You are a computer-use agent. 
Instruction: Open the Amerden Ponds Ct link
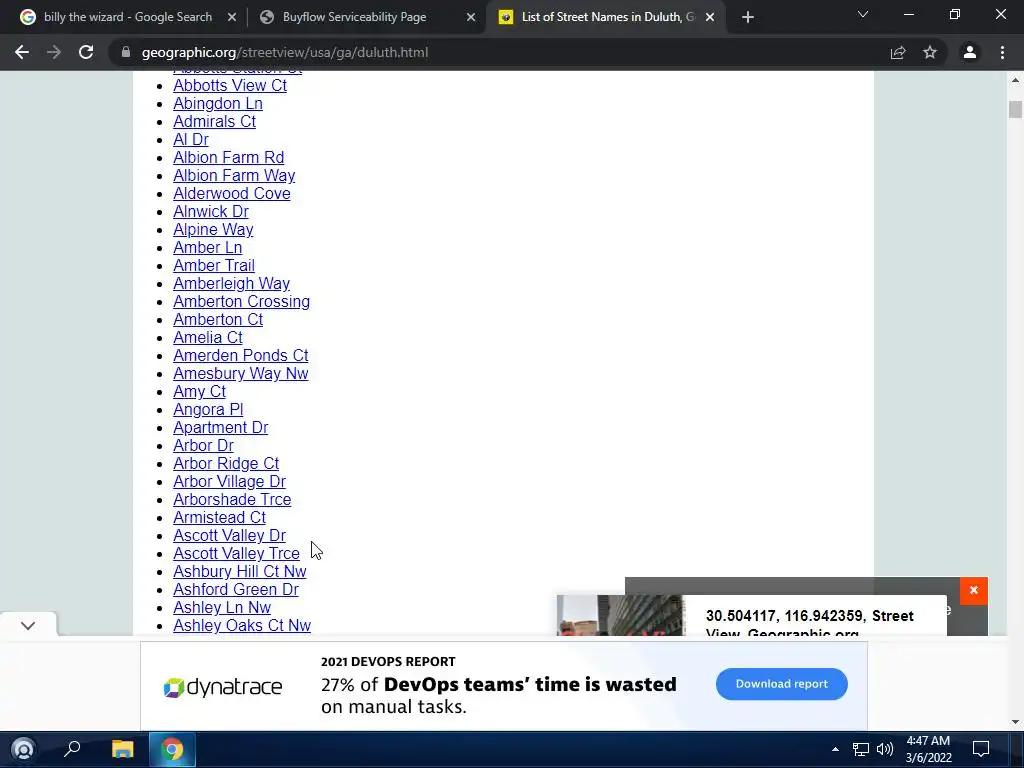(x=240, y=355)
